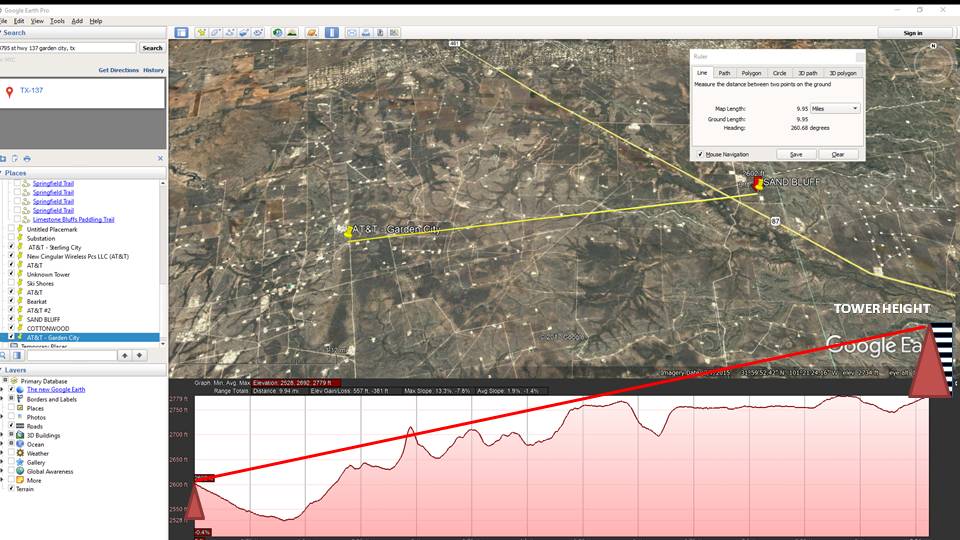This screenshot has width=960, height=540.
Task: Open the View menu
Action: (37, 21)
